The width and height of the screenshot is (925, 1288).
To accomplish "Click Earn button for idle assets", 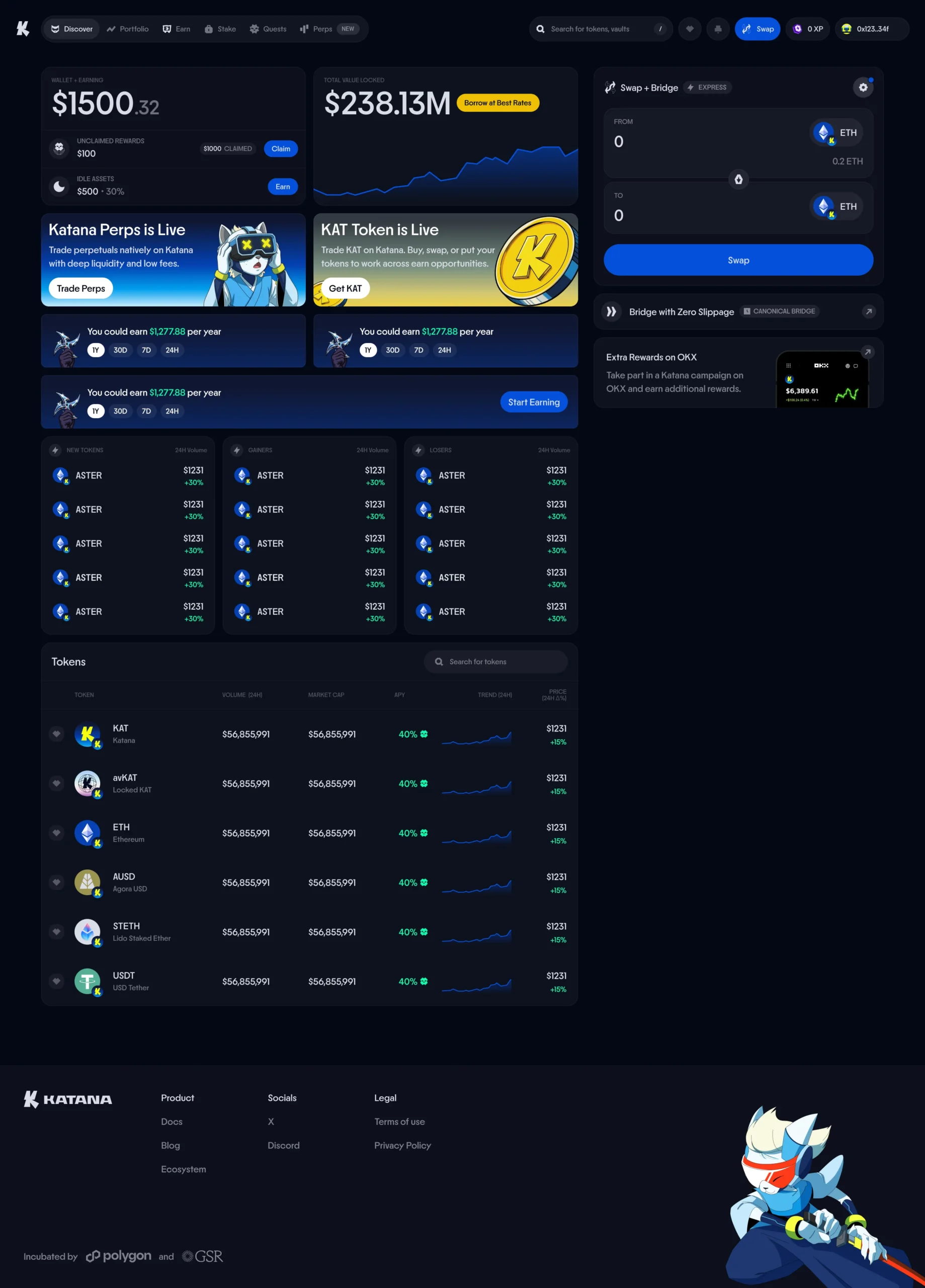I will [282, 187].
